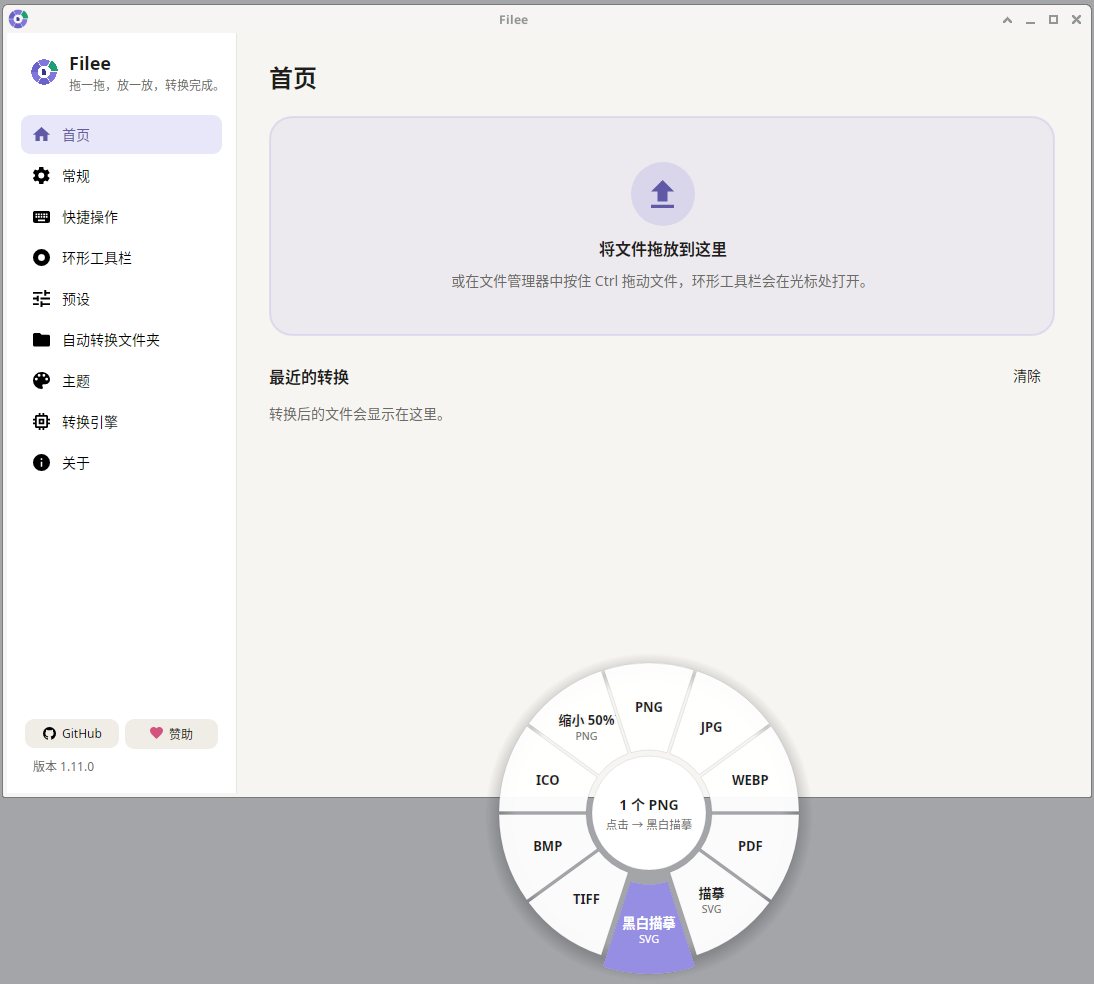The width and height of the screenshot is (1094, 984).
Task: Click the 版本 1.11.0 text
Action: (x=63, y=766)
